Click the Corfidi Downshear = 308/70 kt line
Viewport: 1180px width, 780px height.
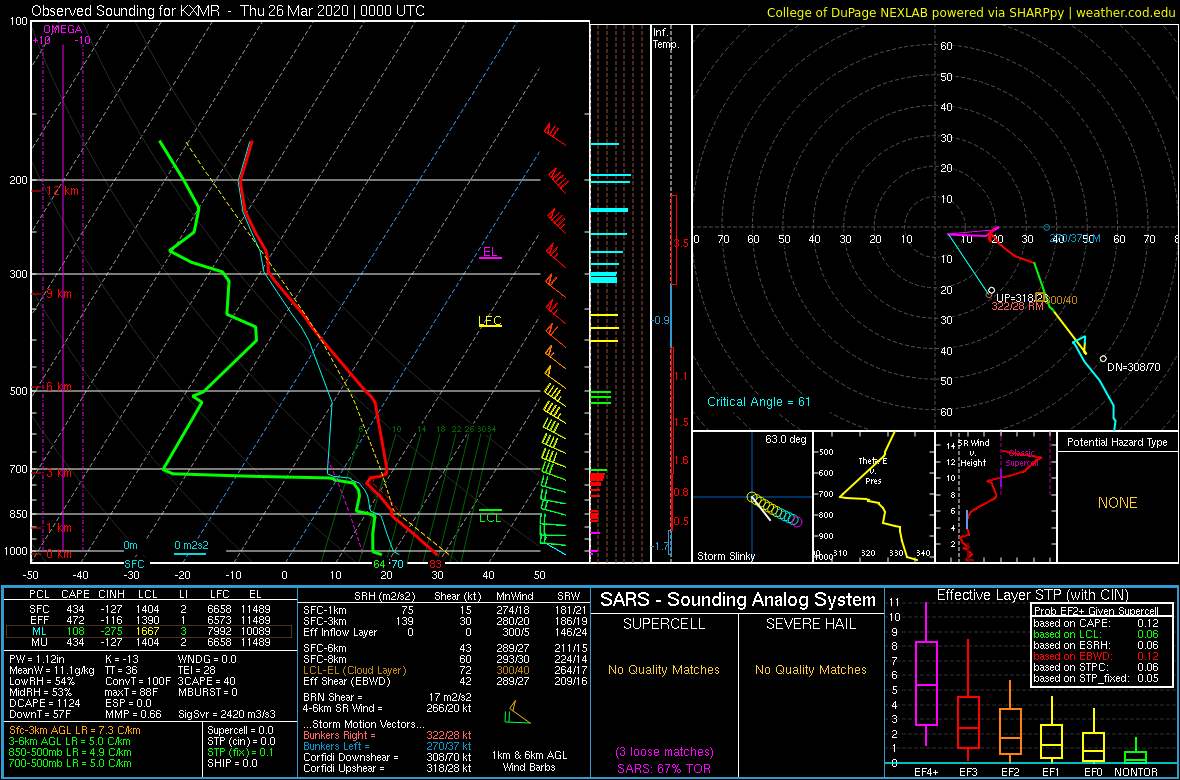(387, 757)
